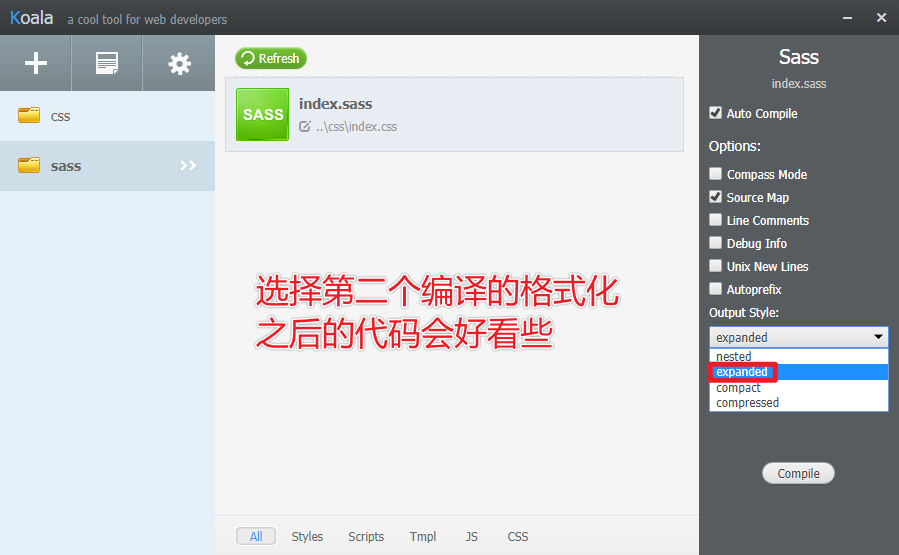Add a new project with plus icon
The width and height of the screenshot is (899, 555).
(x=36, y=63)
